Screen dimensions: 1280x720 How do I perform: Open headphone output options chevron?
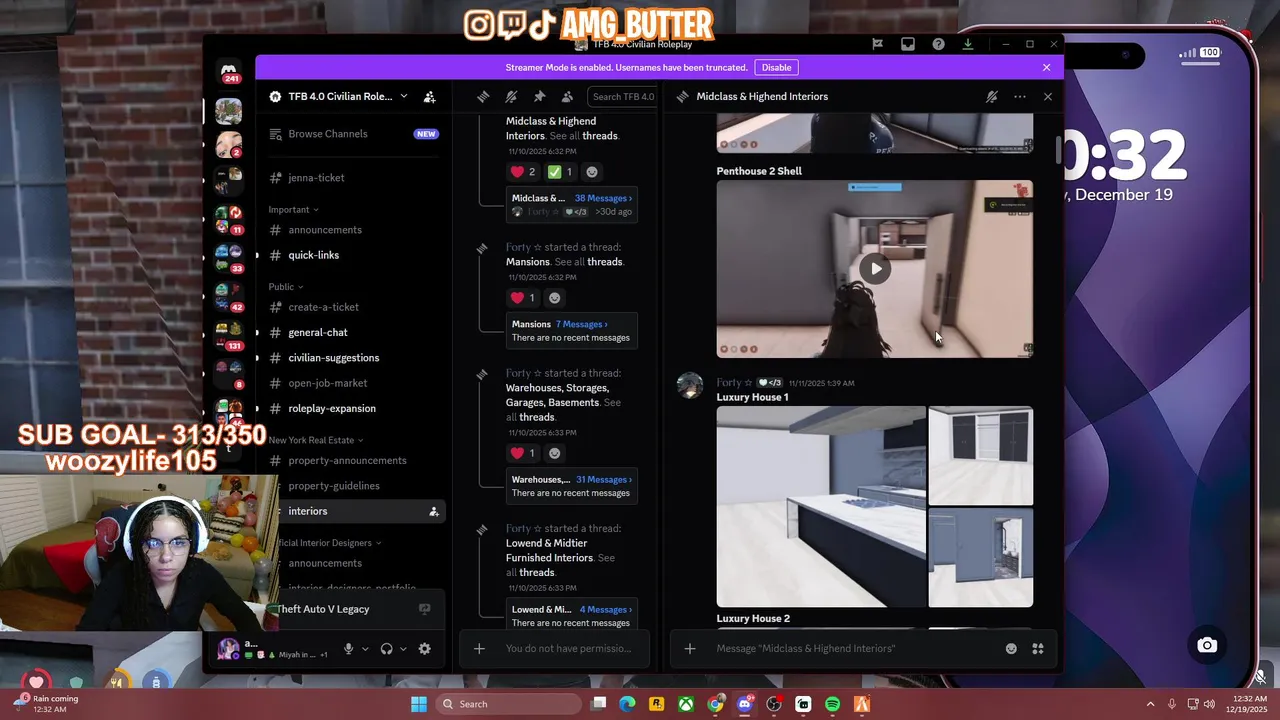tap(403, 649)
